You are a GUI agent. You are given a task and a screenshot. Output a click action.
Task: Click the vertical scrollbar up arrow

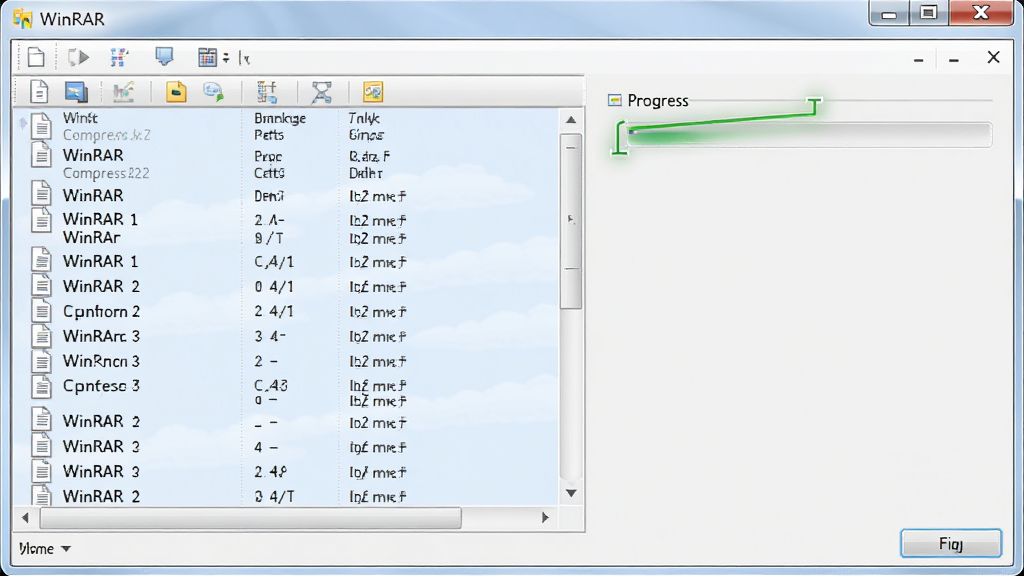[571, 120]
